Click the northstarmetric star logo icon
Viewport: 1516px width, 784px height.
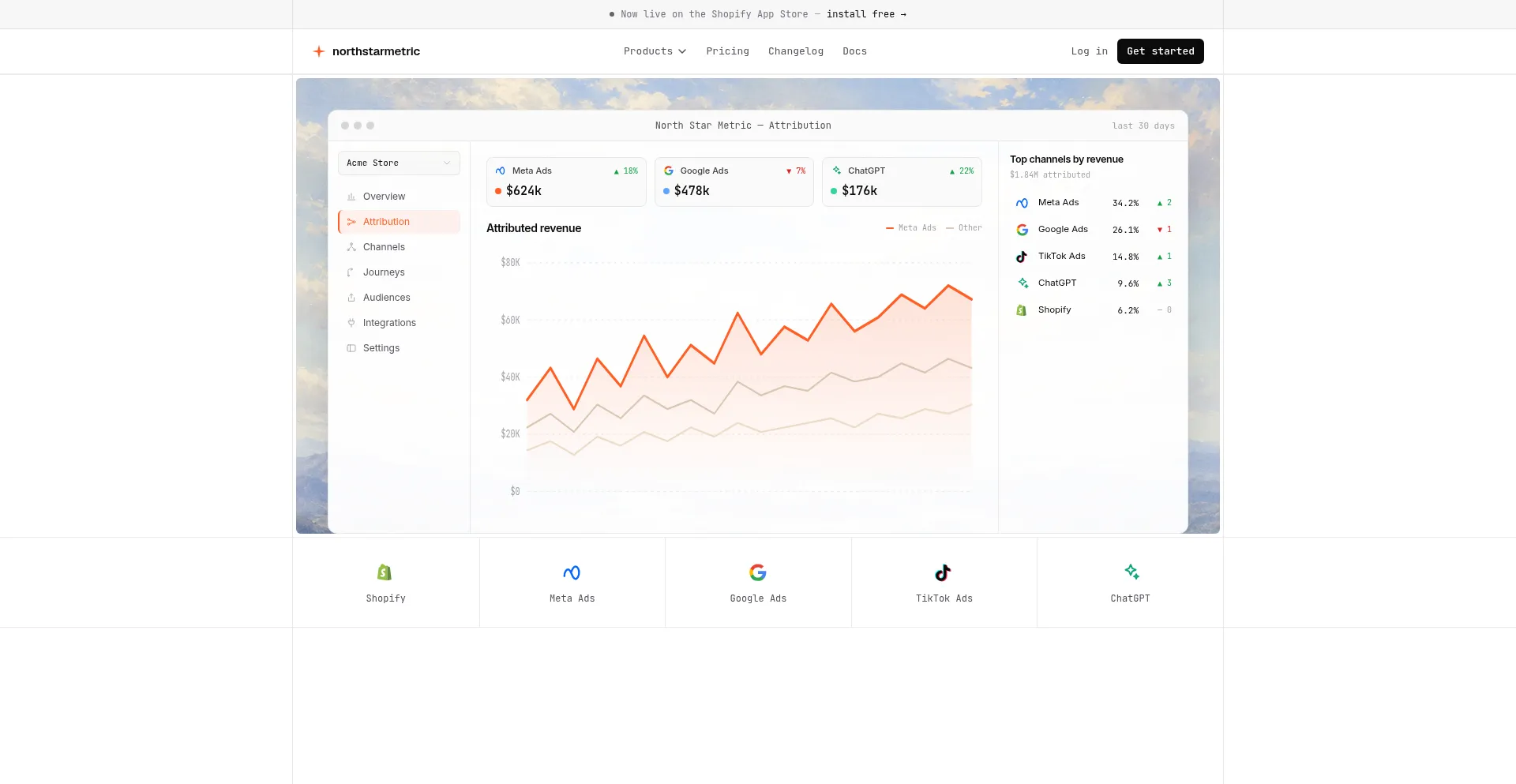(319, 51)
